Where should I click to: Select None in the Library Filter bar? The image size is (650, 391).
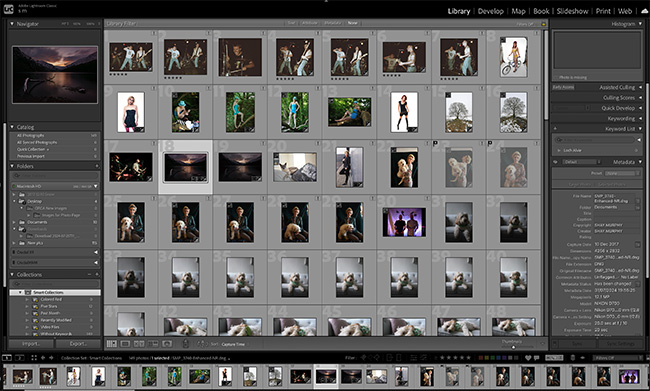352,23
